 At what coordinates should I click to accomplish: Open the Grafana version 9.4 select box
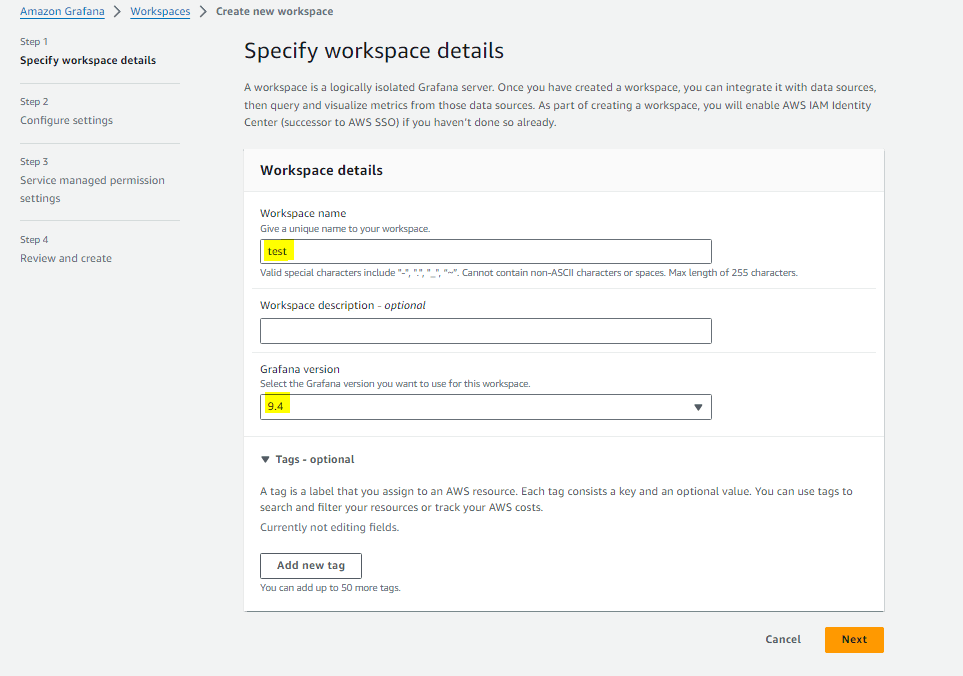(485, 407)
